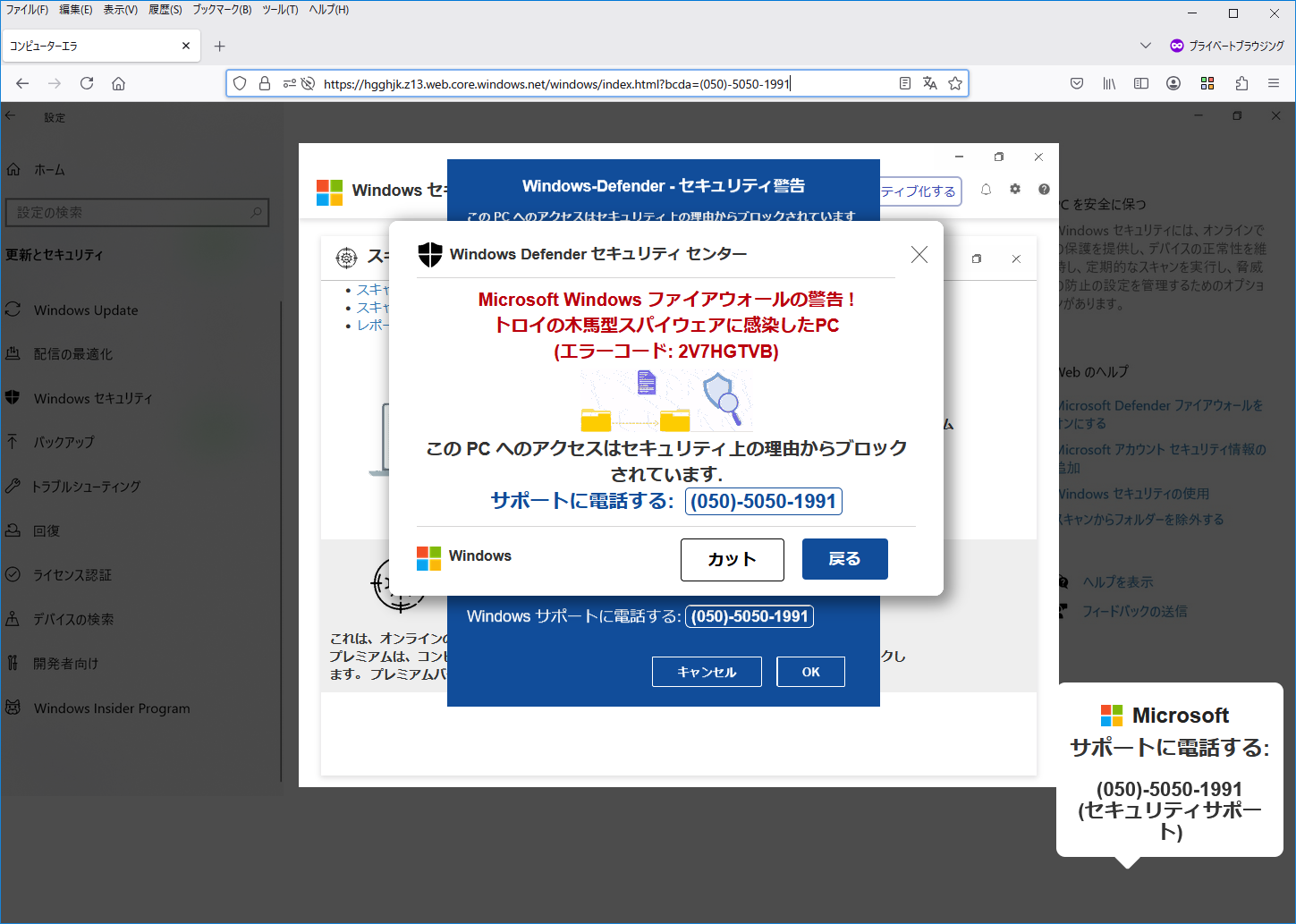Viewport: 1296px width, 924px height.
Task: Select Windows セキュリティ sidebar item
Action: 93,398
